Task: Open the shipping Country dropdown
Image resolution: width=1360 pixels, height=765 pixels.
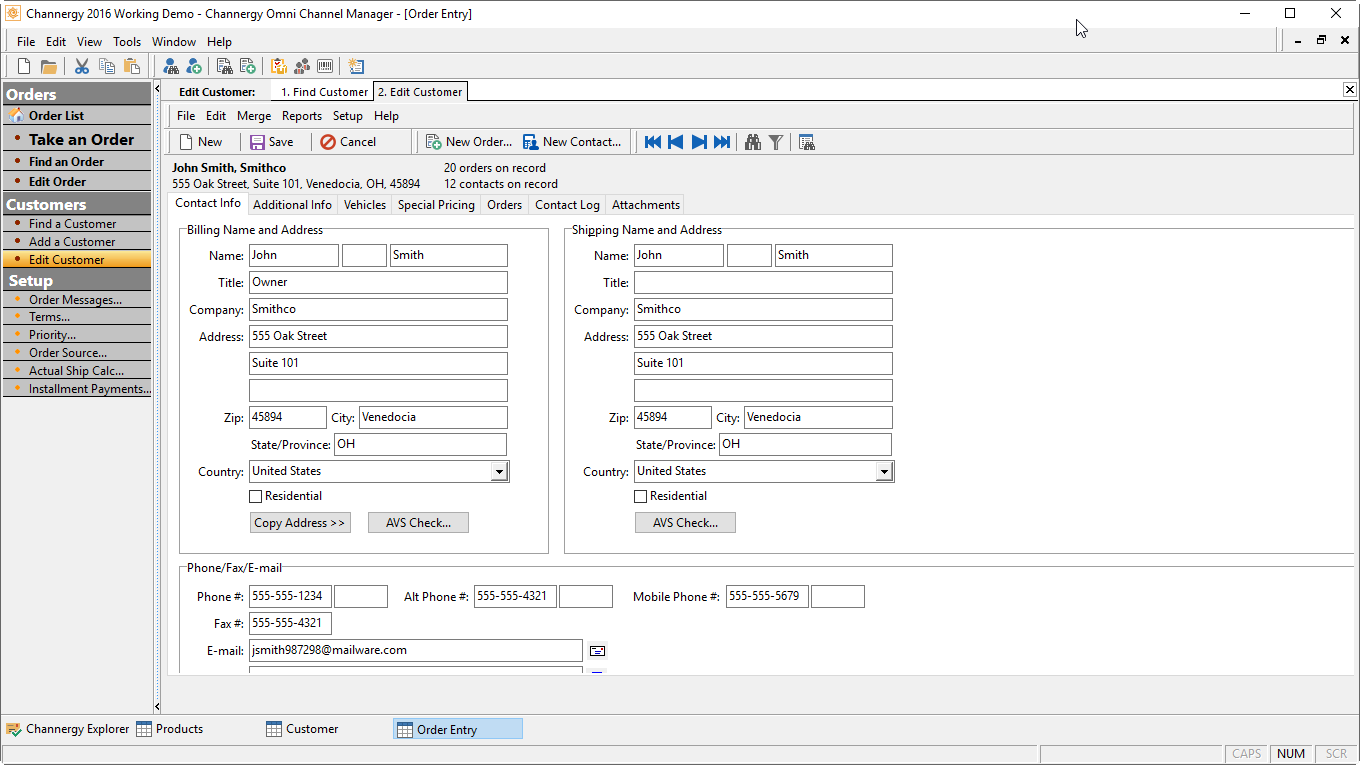Action: coord(884,472)
